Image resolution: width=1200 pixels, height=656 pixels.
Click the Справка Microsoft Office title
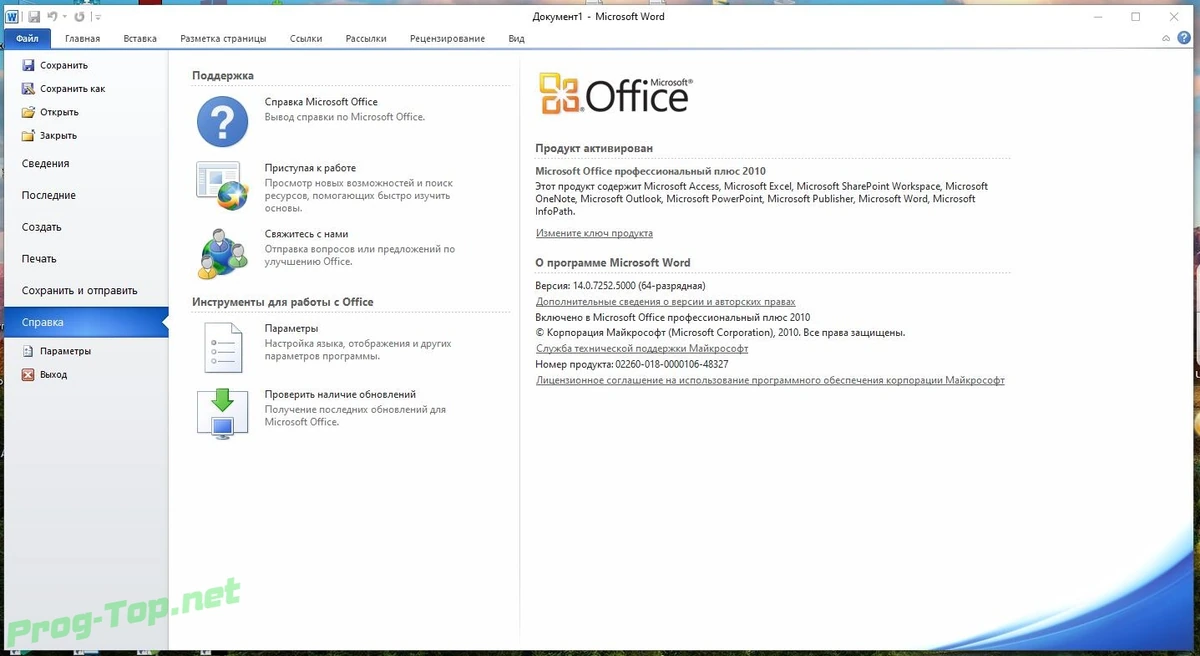321,102
